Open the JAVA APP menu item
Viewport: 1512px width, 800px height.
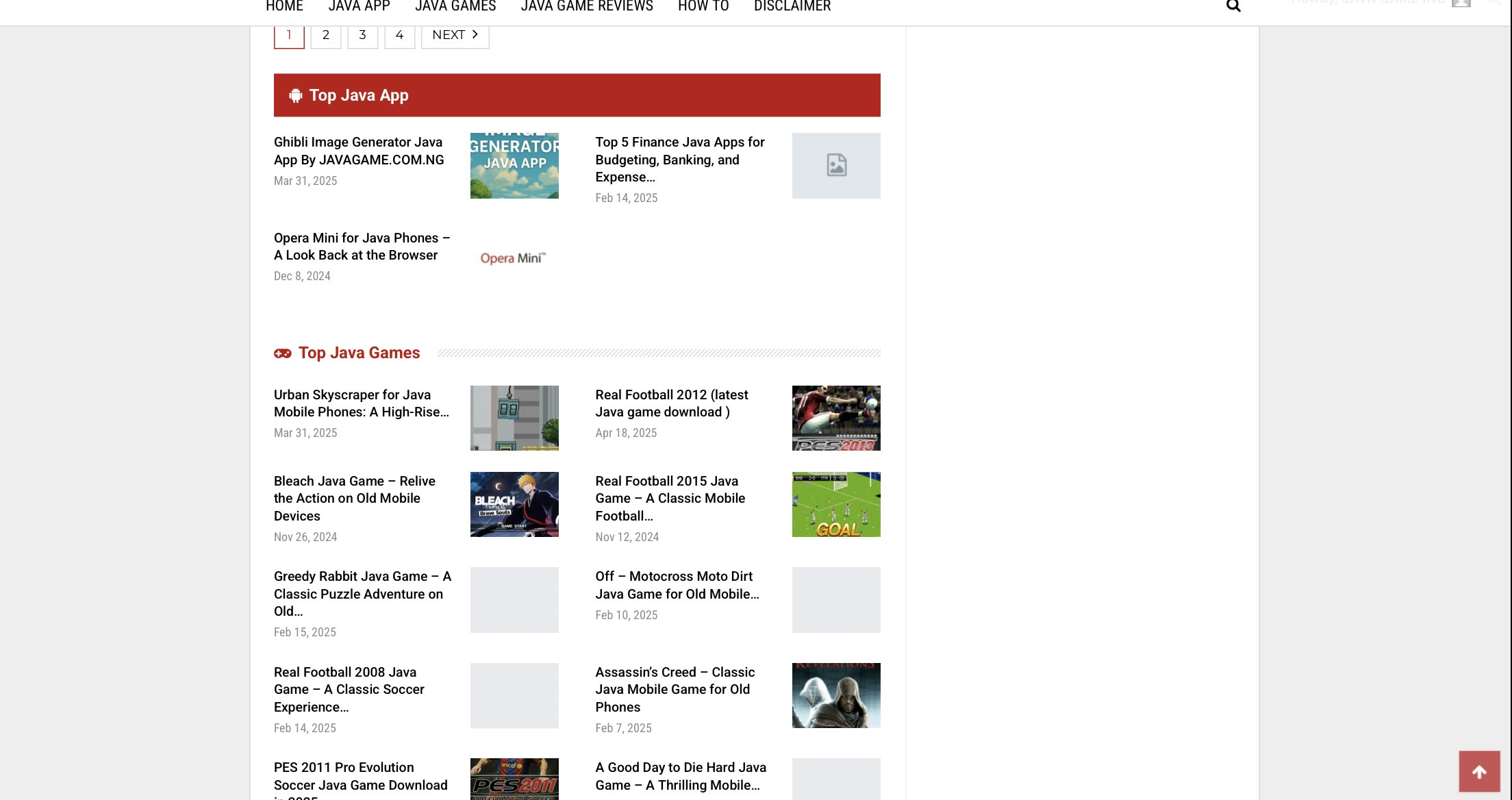pos(359,6)
